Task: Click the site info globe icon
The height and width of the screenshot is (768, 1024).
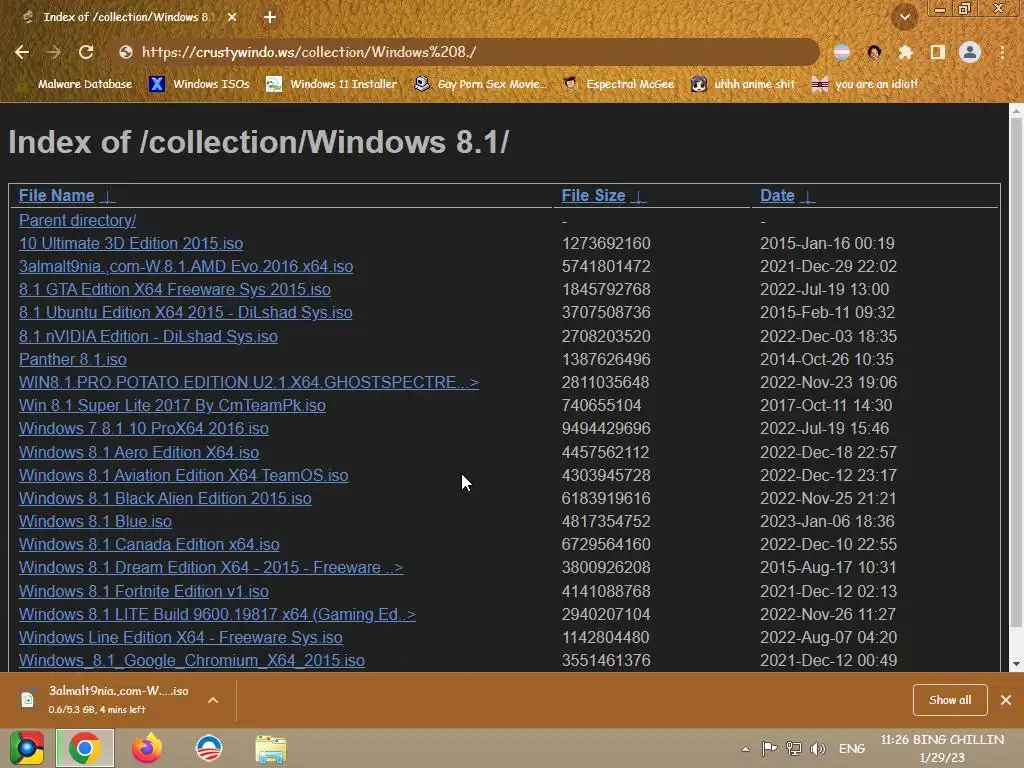Action: tap(126, 52)
